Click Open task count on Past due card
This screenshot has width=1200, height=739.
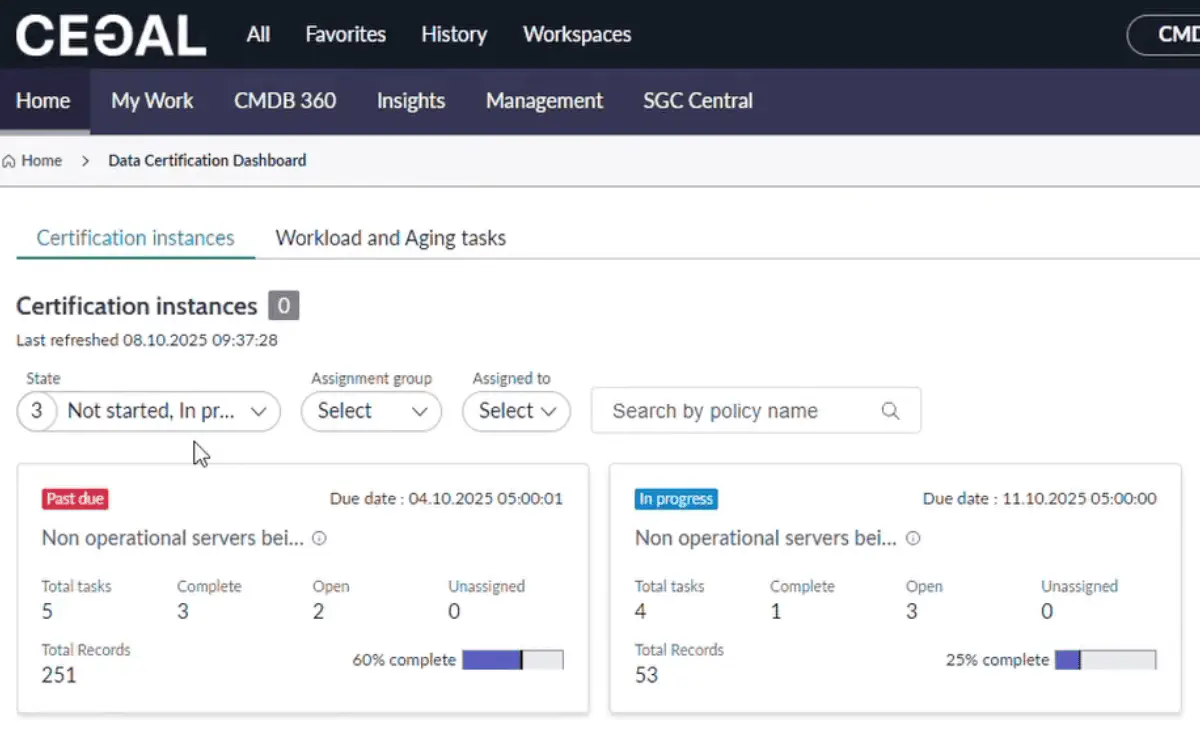[318, 611]
